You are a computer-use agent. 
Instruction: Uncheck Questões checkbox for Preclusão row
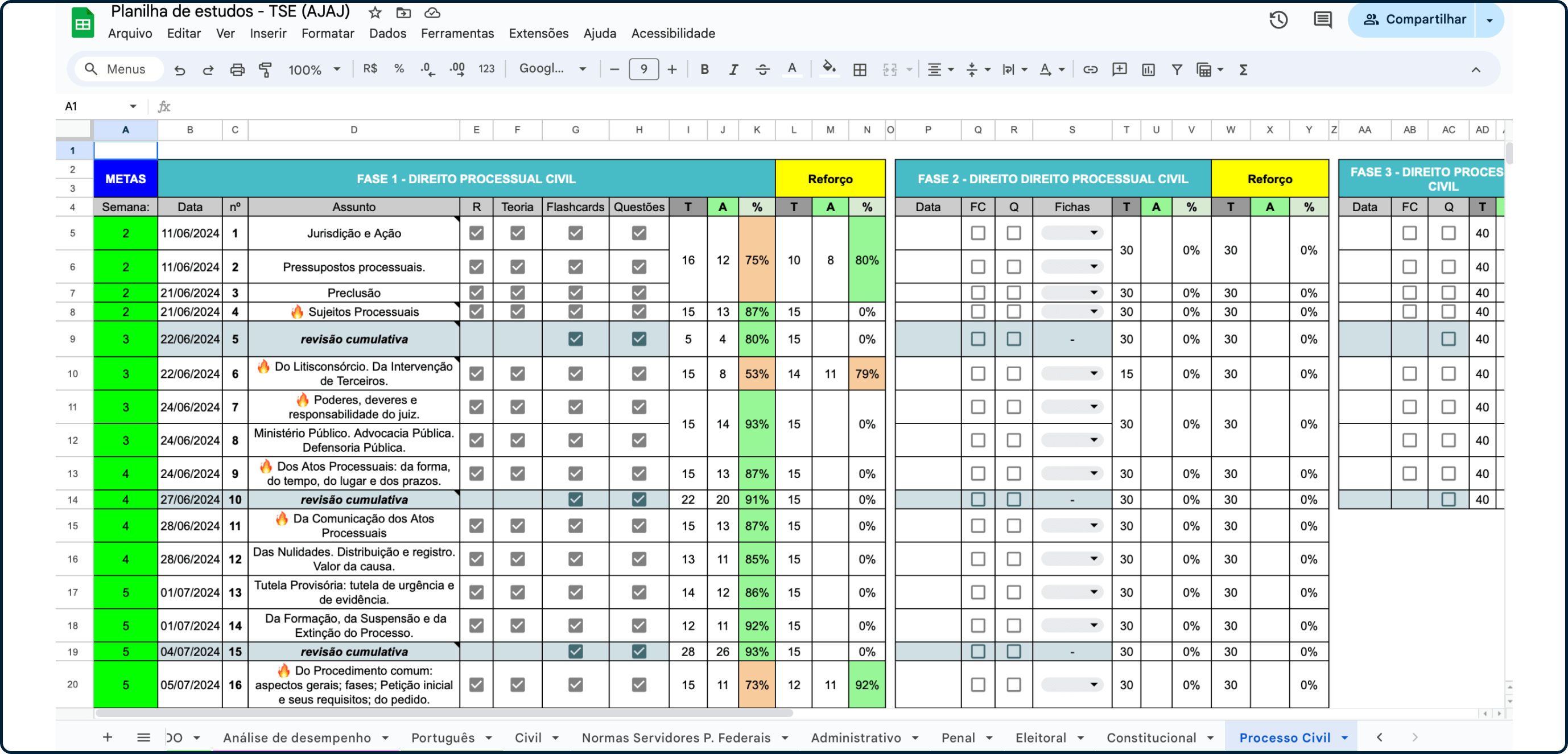pos(638,292)
